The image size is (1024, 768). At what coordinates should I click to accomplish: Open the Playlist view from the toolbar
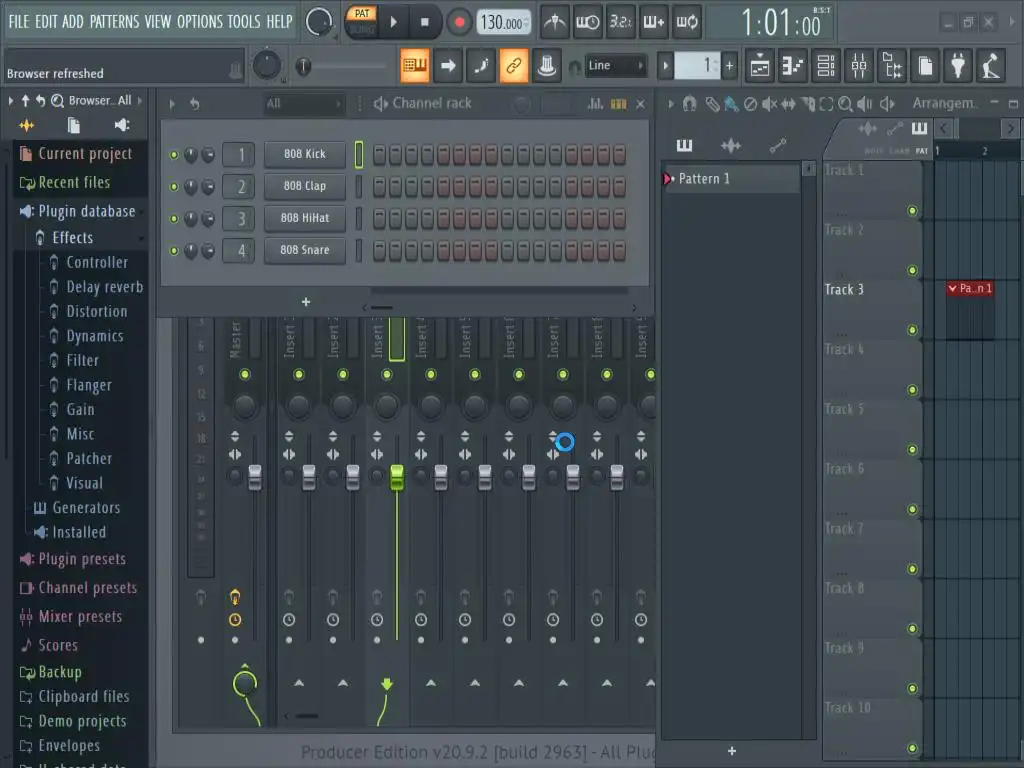coord(760,65)
